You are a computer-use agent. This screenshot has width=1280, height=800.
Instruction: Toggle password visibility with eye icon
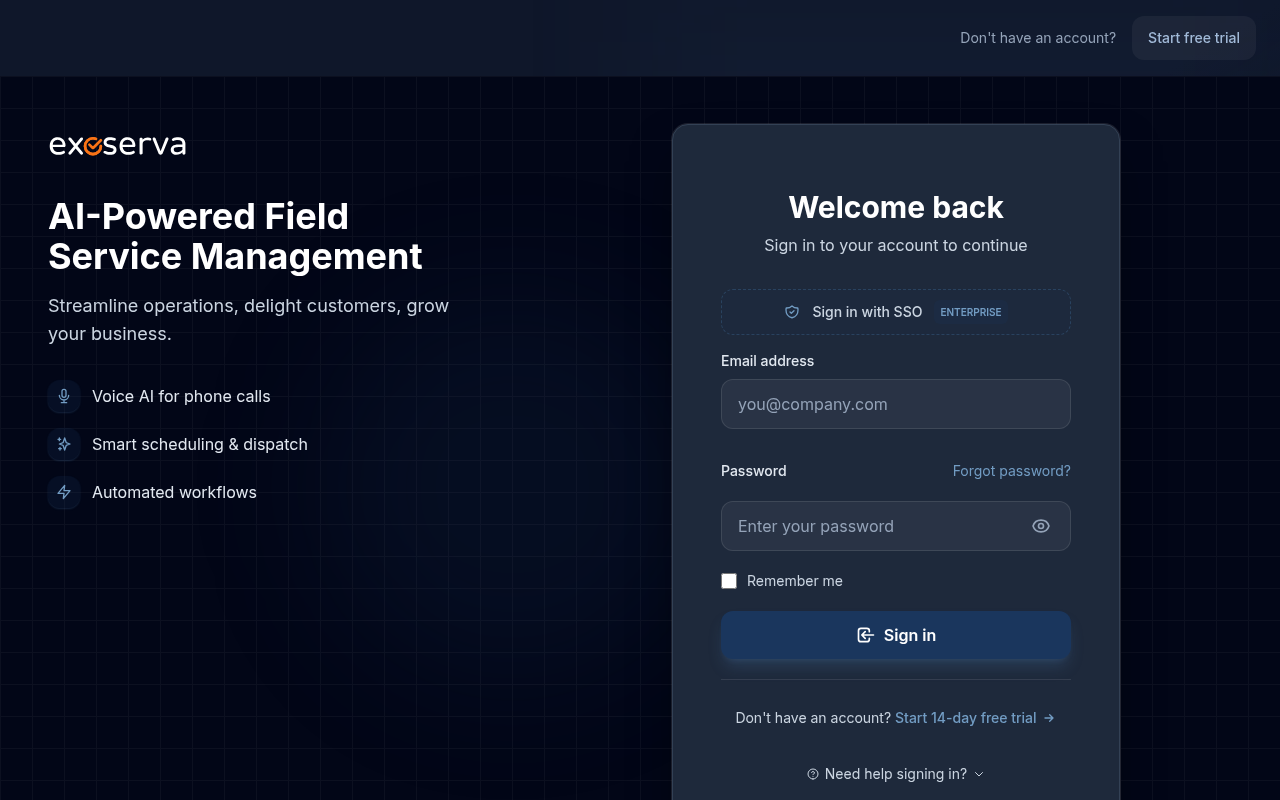[x=1041, y=526]
